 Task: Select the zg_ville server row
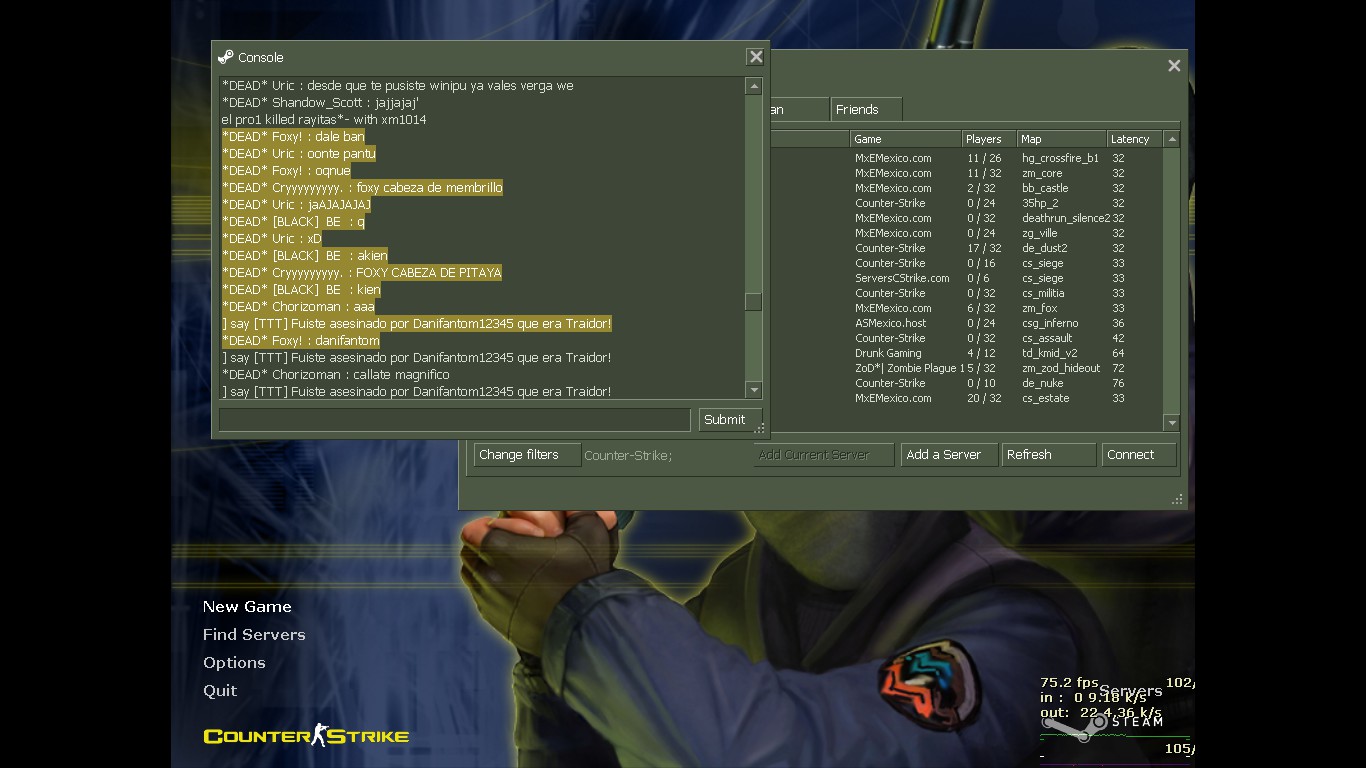[965, 233]
